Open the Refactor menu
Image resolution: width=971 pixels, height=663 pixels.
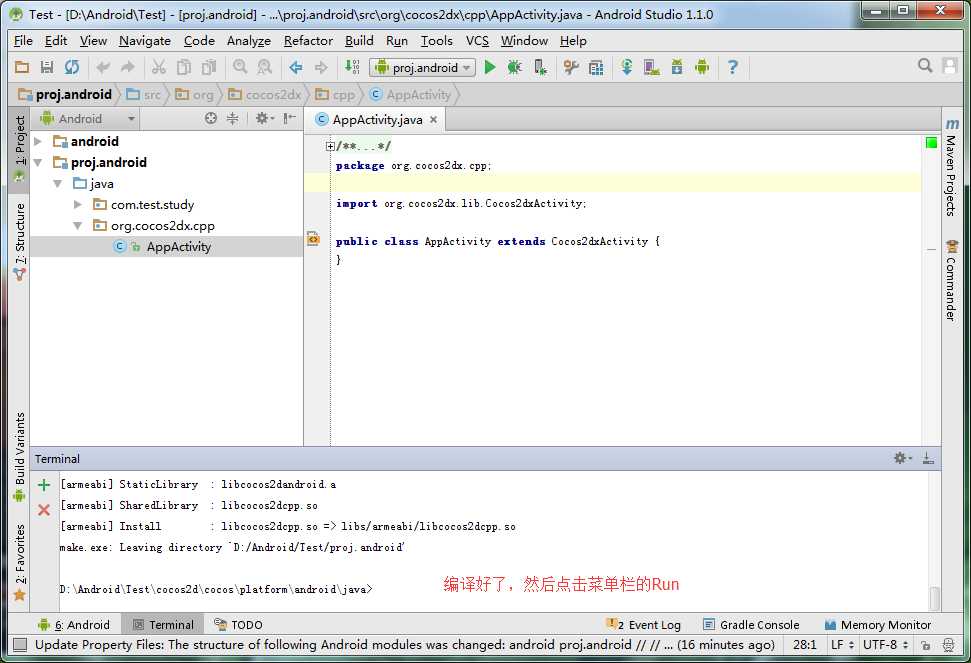(308, 41)
